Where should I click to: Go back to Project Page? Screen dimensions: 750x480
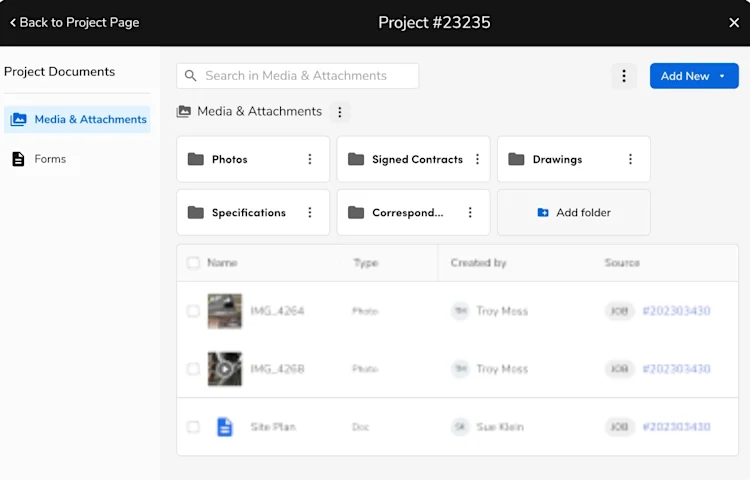pyautogui.click(x=75, y=22)
